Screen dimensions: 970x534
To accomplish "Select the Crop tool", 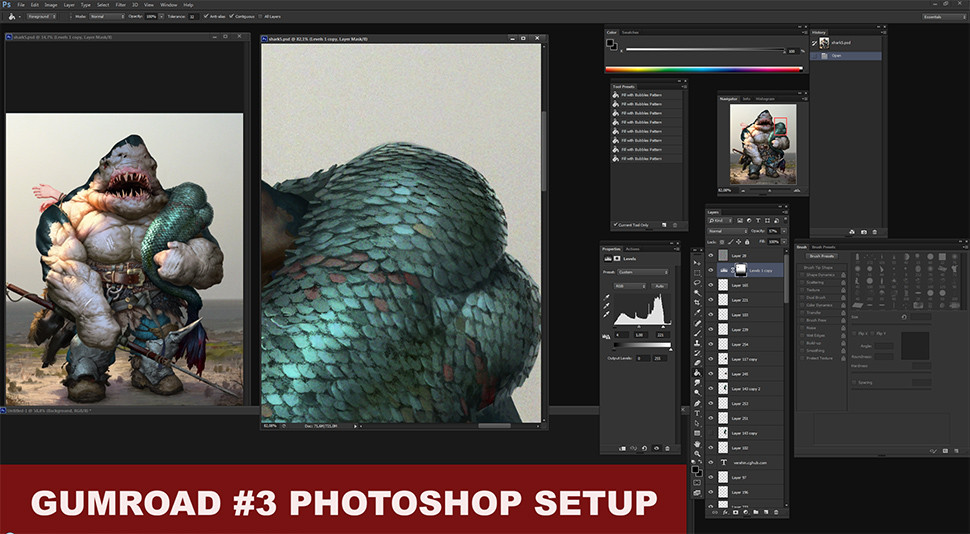I will tap(697, 303).
